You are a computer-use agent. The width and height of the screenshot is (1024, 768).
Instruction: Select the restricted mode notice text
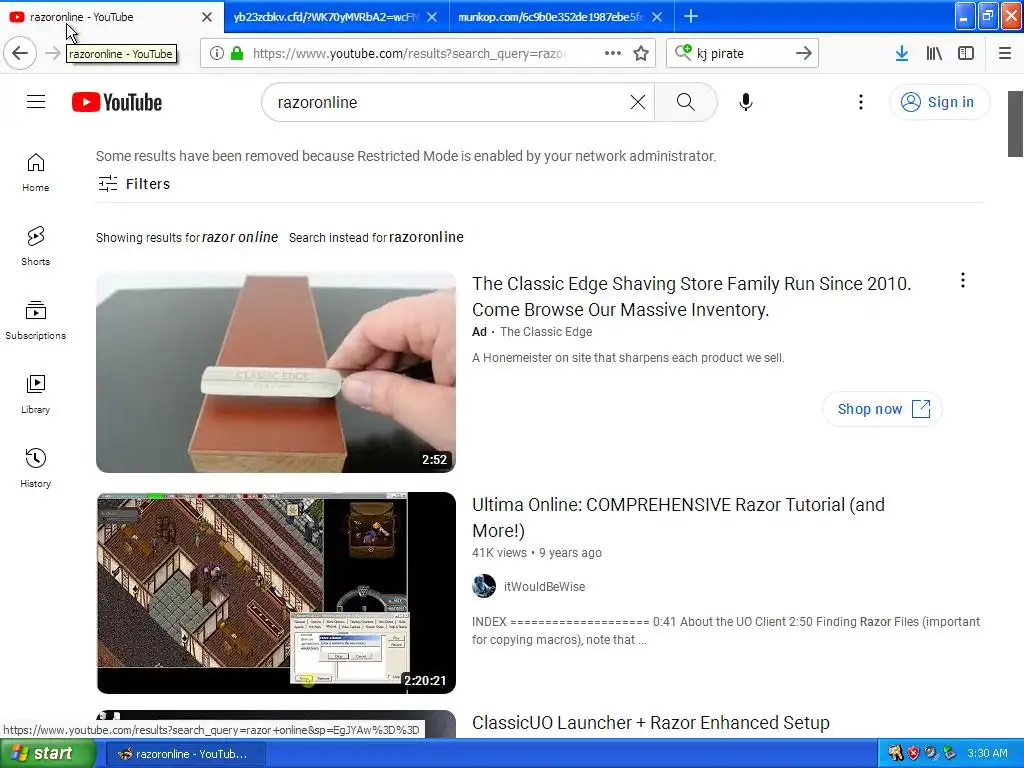click(406, 156)
